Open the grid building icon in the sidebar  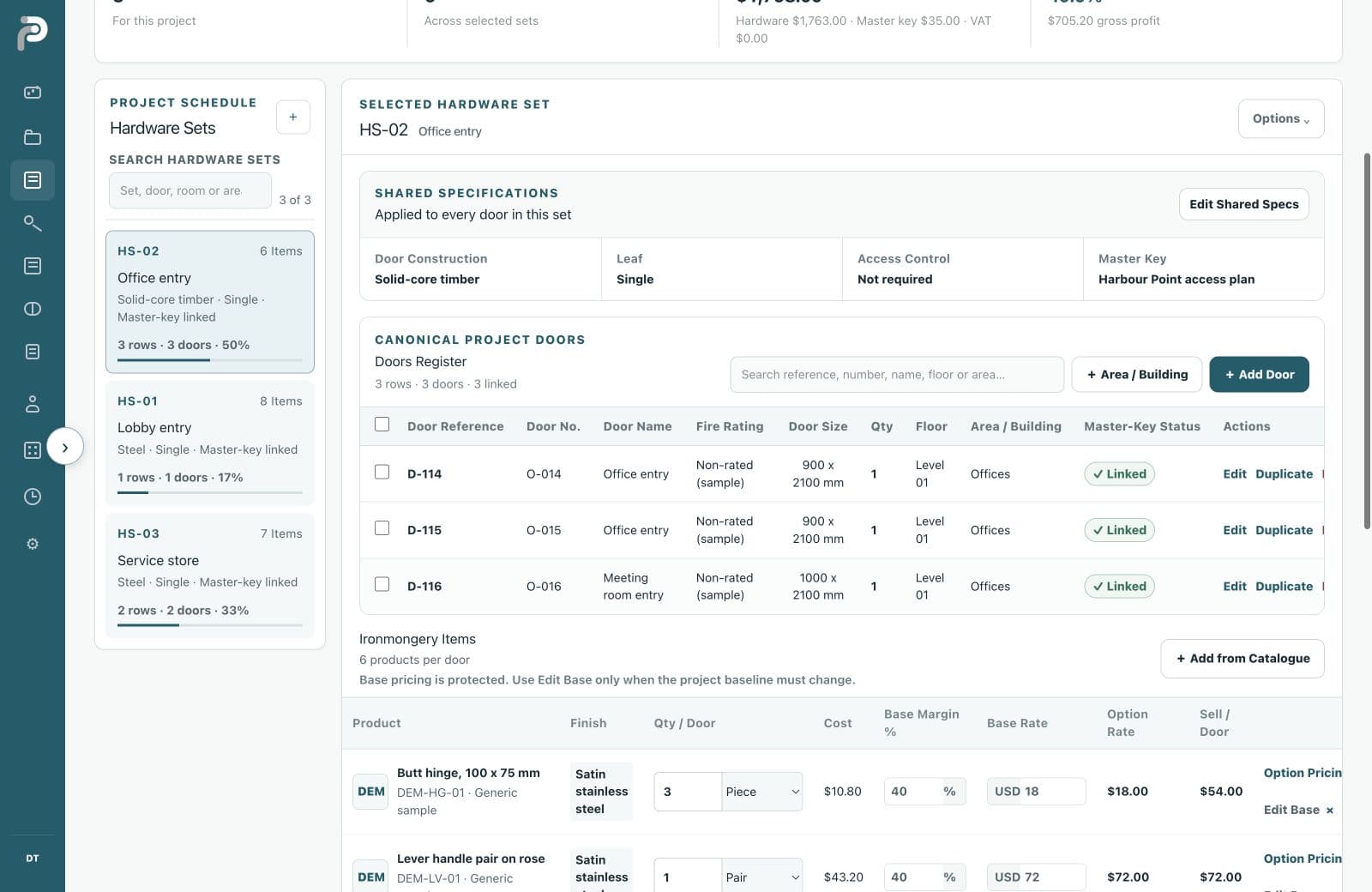(33, 449)
